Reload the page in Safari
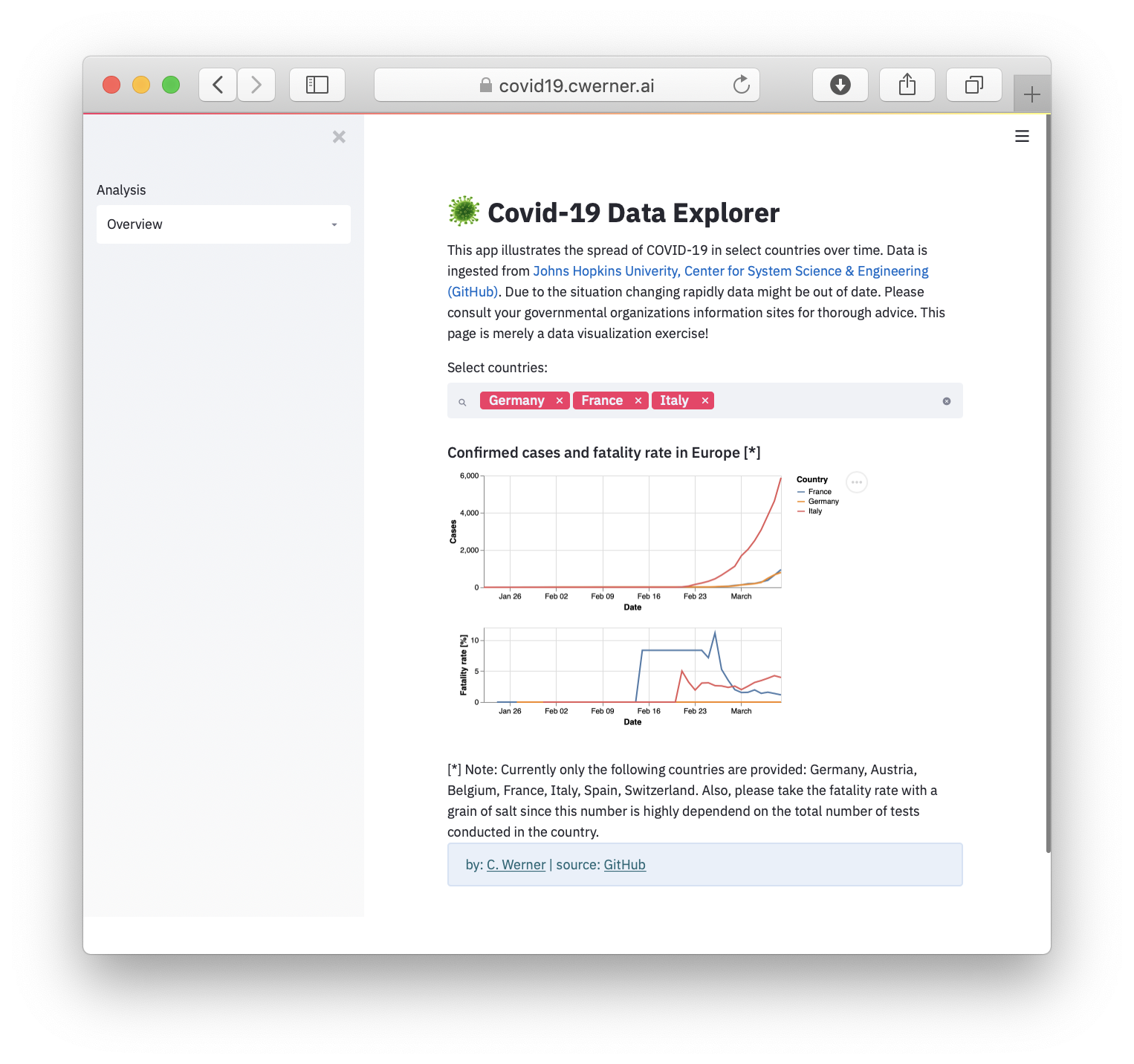The image size is (1134, 1064). pyautogui.click(x=741, y=85)
